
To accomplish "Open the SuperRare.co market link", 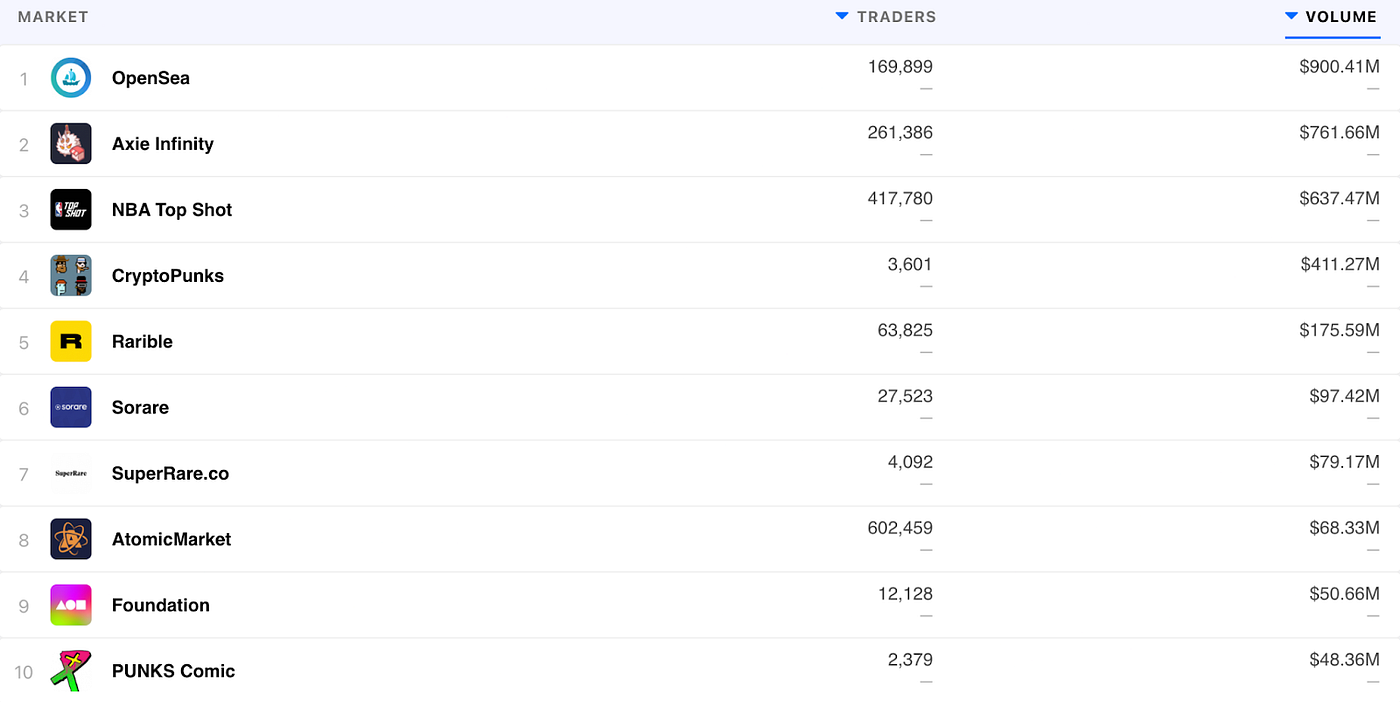I will (x=170, y=474).
